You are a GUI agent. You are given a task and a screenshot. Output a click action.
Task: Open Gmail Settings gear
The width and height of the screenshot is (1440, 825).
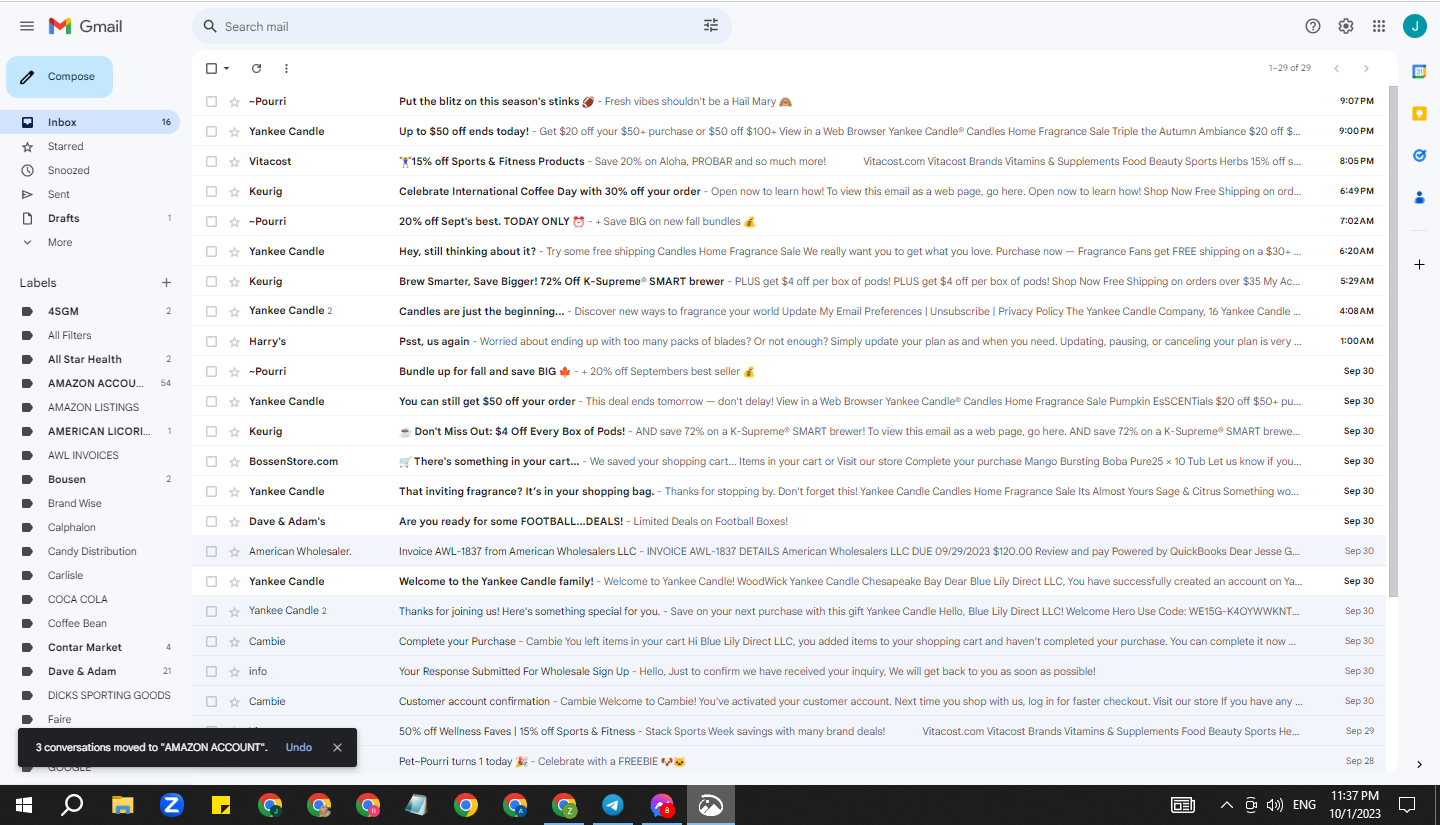[x=1346, y=26]
